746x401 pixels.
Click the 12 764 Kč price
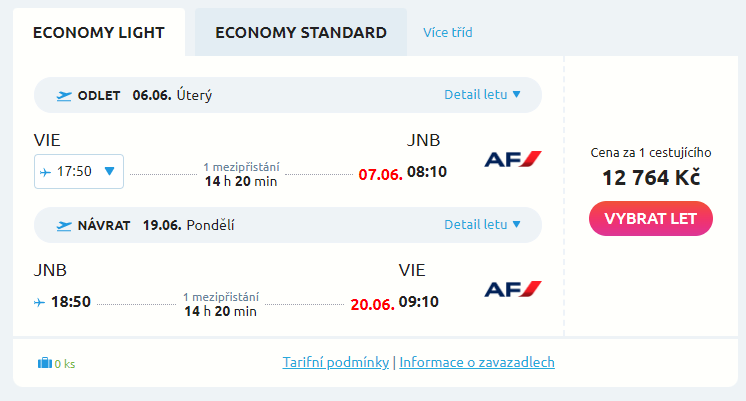[651, 178]
